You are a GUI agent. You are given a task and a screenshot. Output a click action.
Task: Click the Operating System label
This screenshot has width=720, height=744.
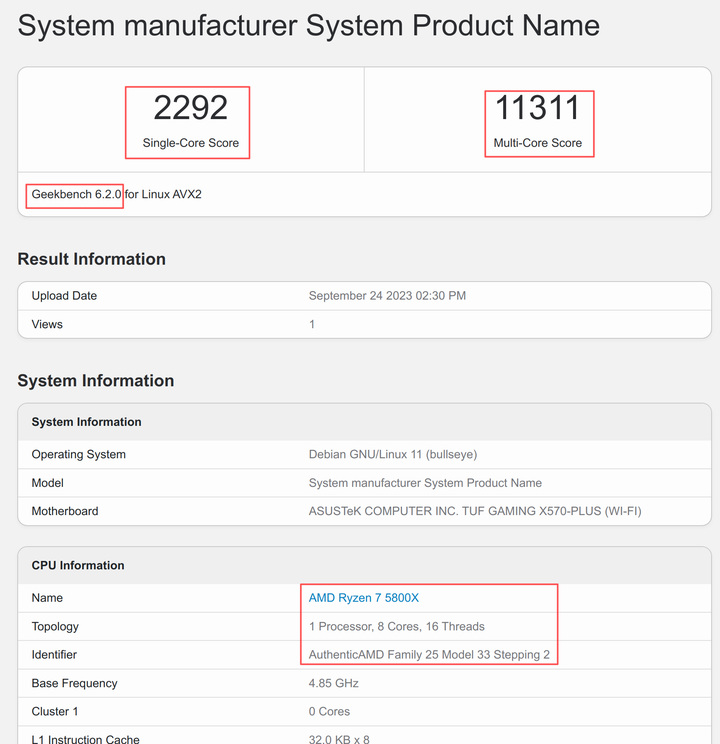(x=79, y=455)
